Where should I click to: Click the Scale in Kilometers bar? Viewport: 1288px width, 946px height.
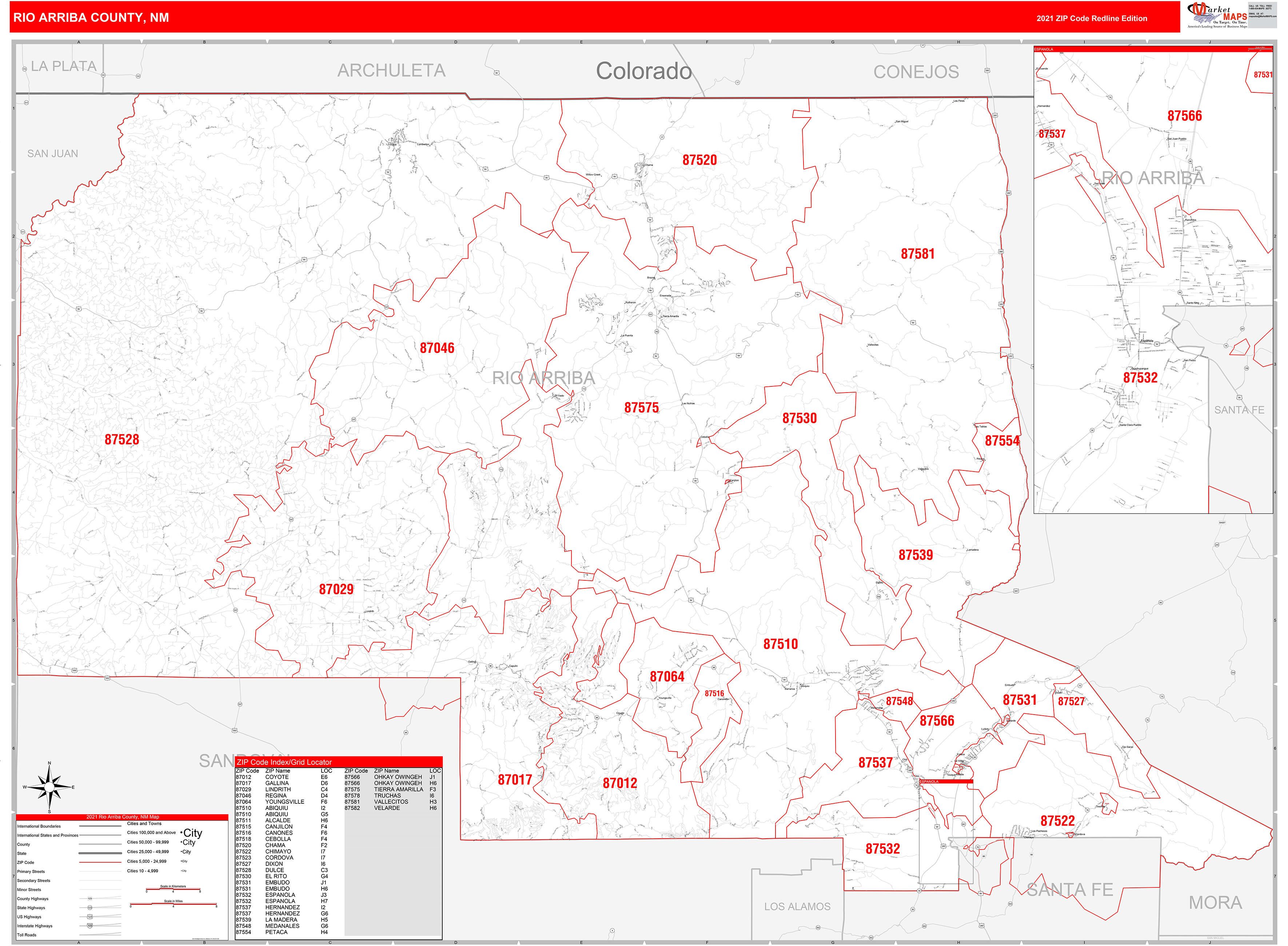click(x=173, y=889)
